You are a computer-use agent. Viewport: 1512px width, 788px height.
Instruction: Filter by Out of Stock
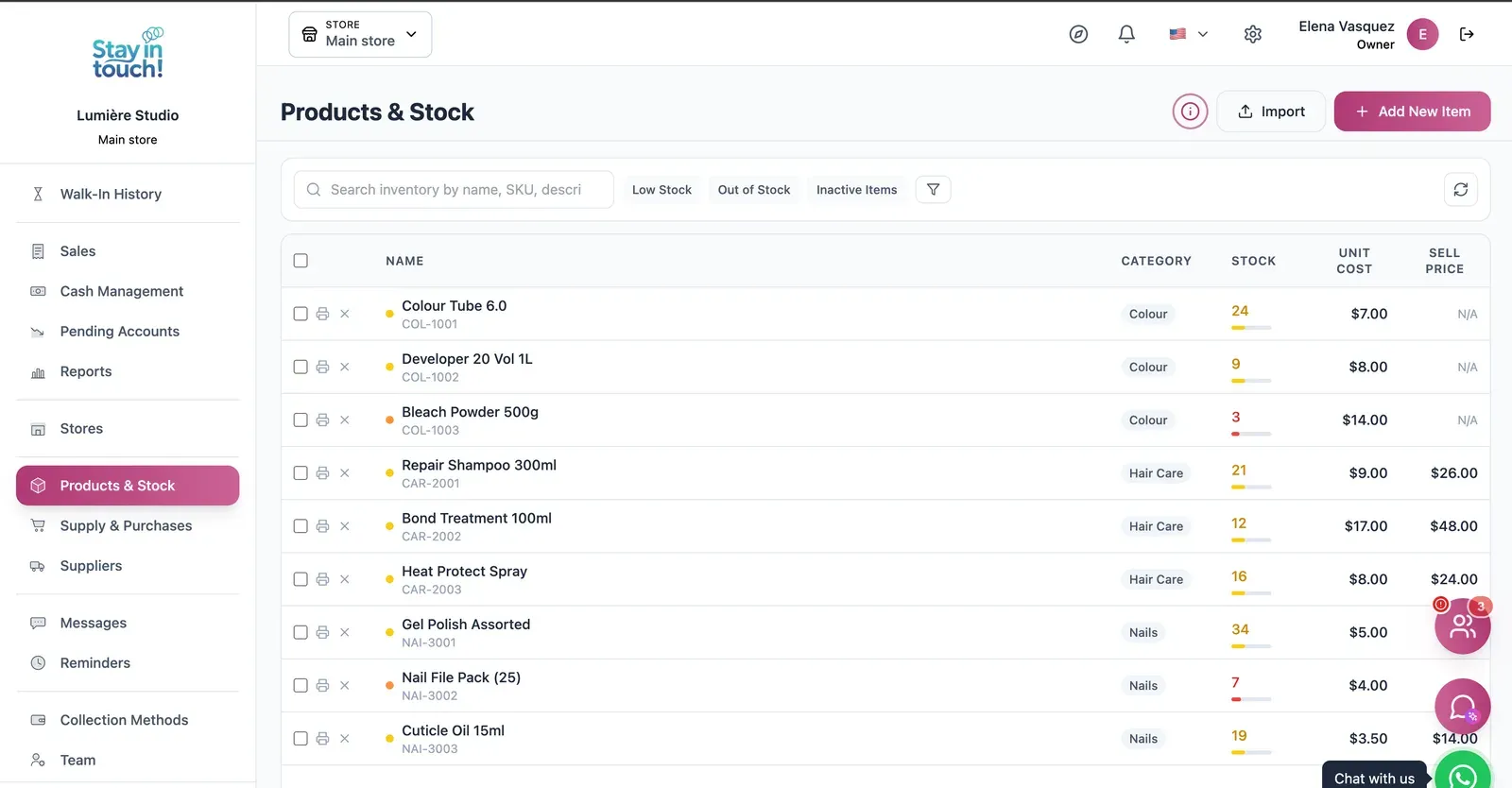[x=754, y=190]
